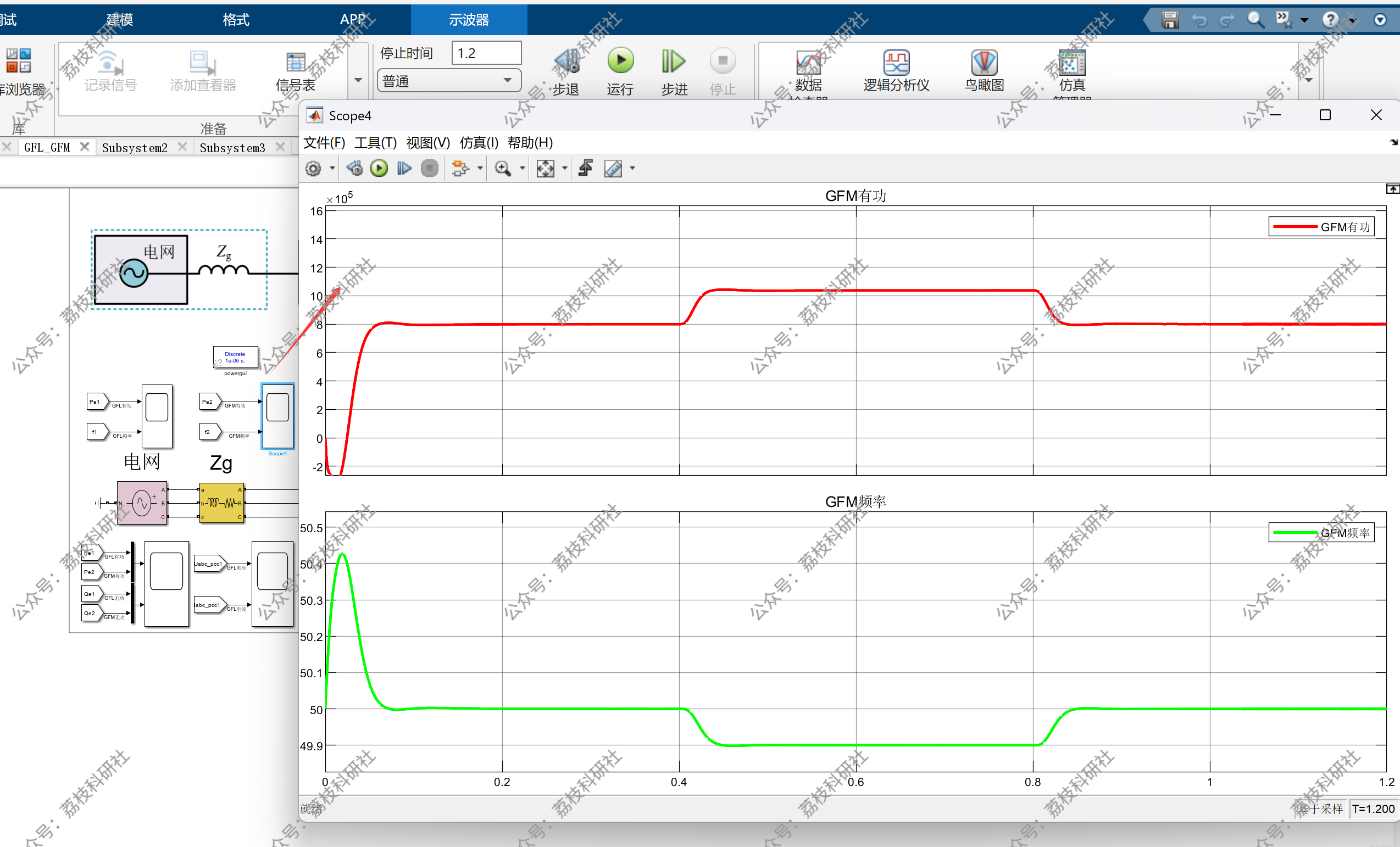Click 添加查看器 add viewer button
1400x847 pixels.
point(203,72)
